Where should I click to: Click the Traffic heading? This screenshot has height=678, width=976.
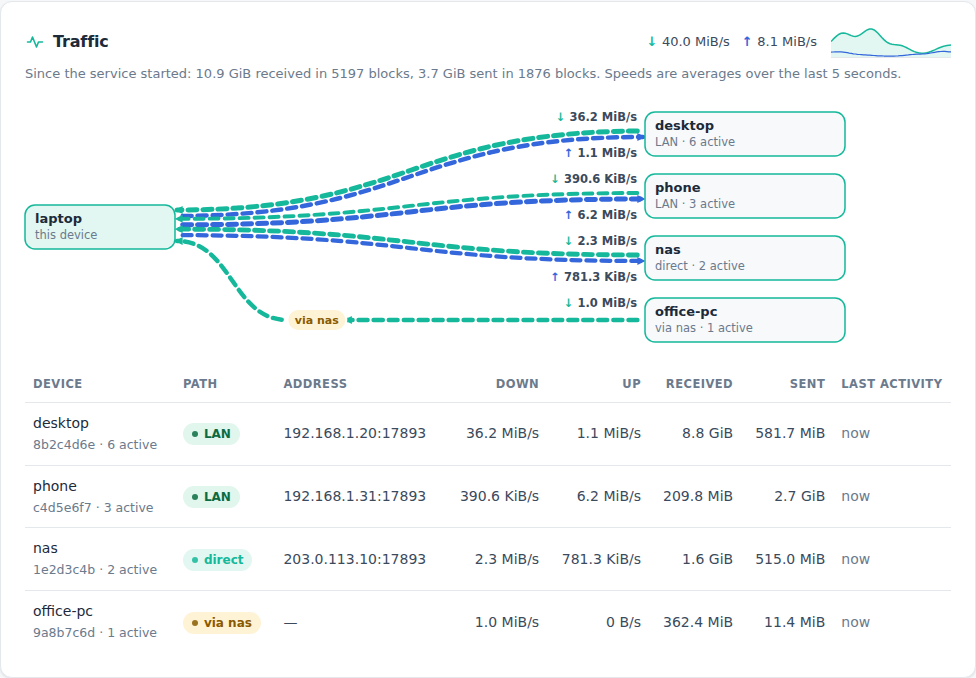(x=80, y=41)
